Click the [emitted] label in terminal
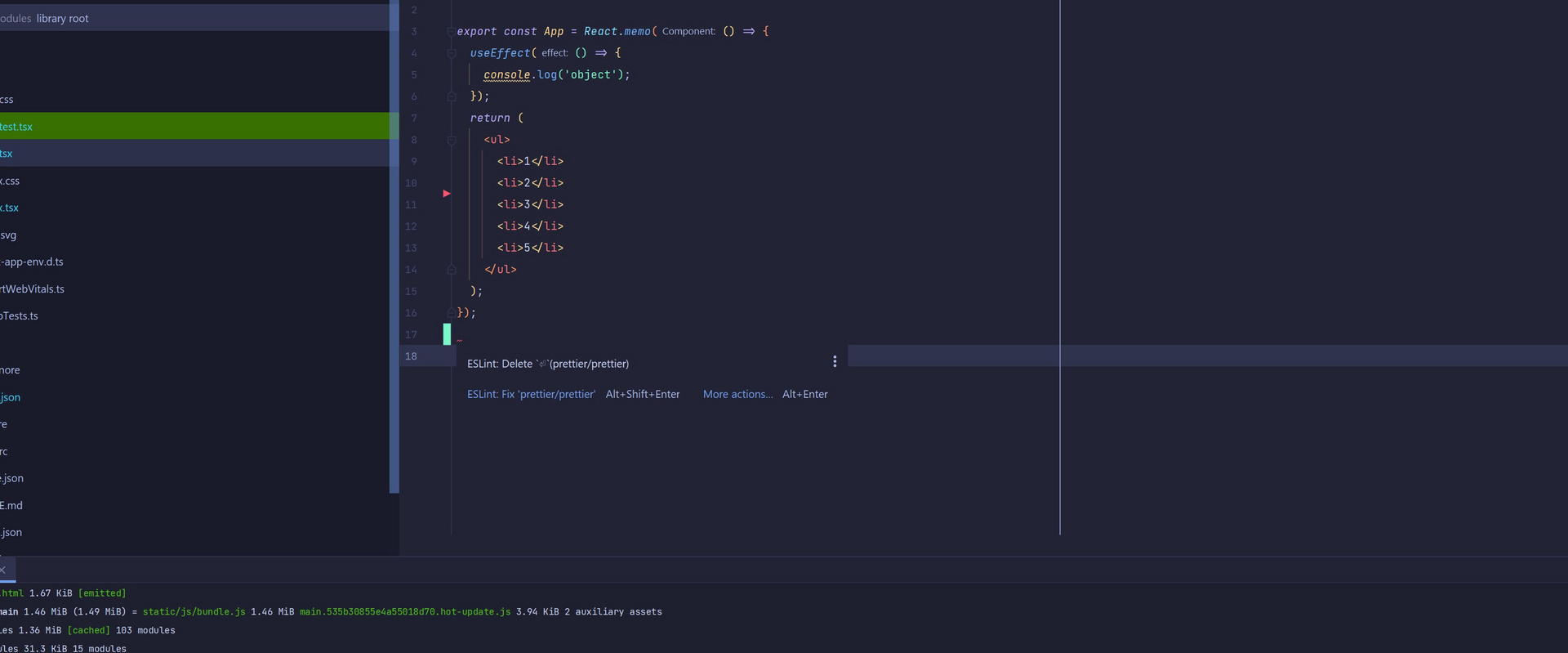Viewport: 1568px width, 653px height. [x=102, y=593]
